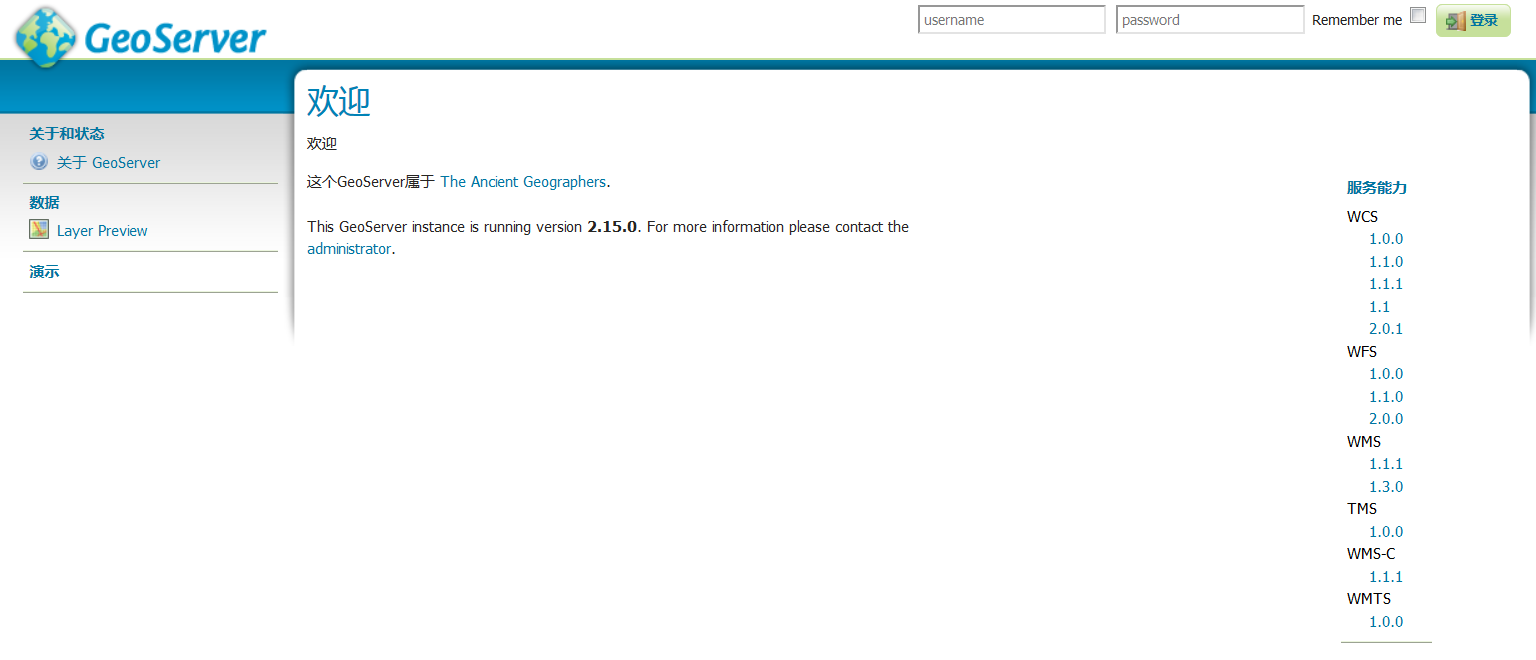This screenshot has height=660, width=1536.
Task: Click the WFS service label
Action: 1362,352
